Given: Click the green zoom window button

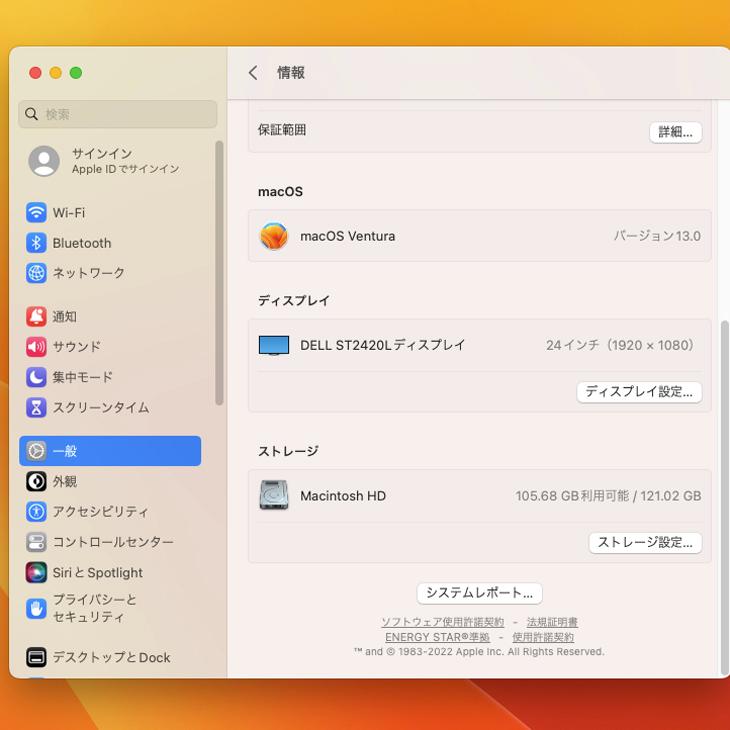Looking at the screenshot, I should coord(76,73).
